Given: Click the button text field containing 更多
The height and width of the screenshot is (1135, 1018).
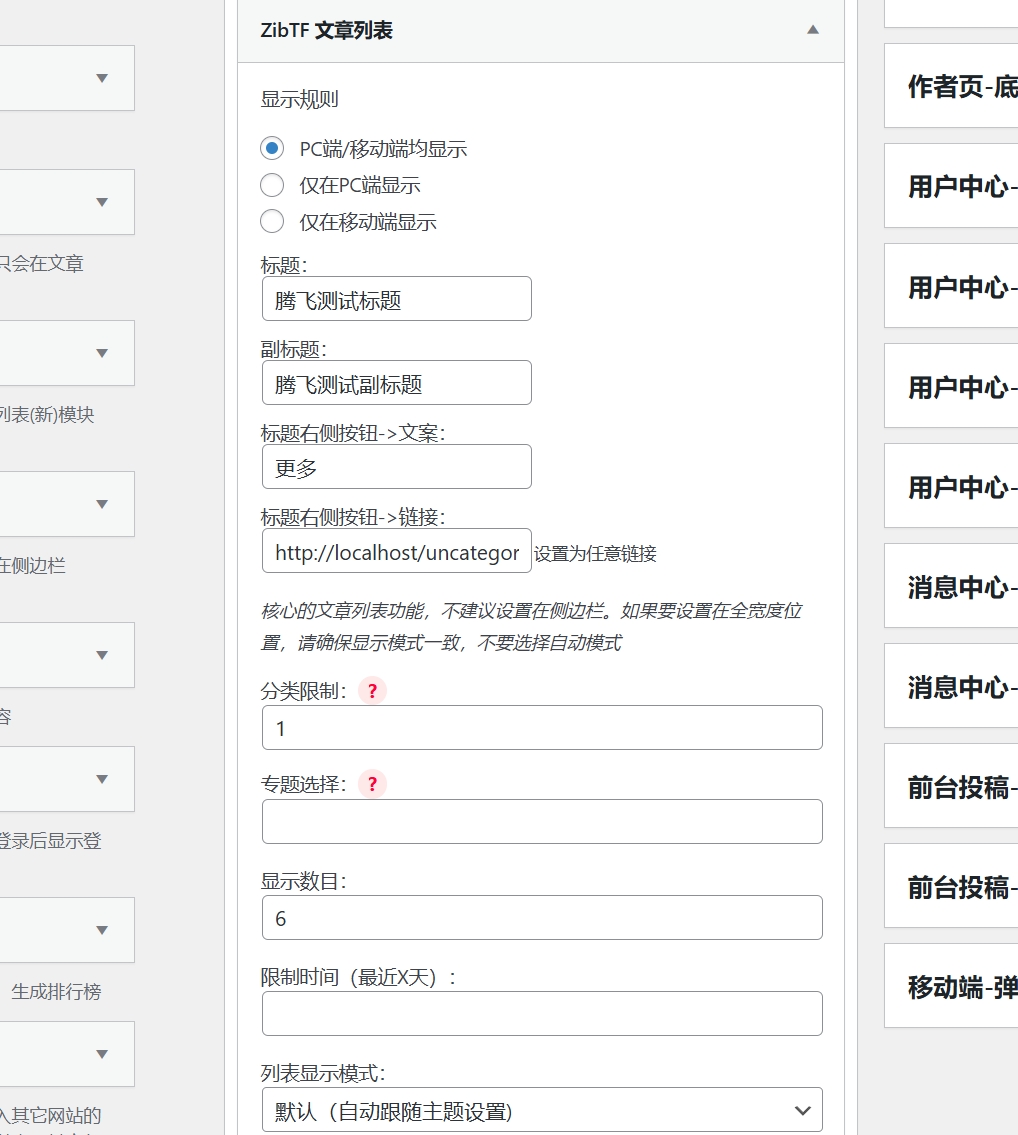Looking at the screenshot, I should tap(396, 466).
